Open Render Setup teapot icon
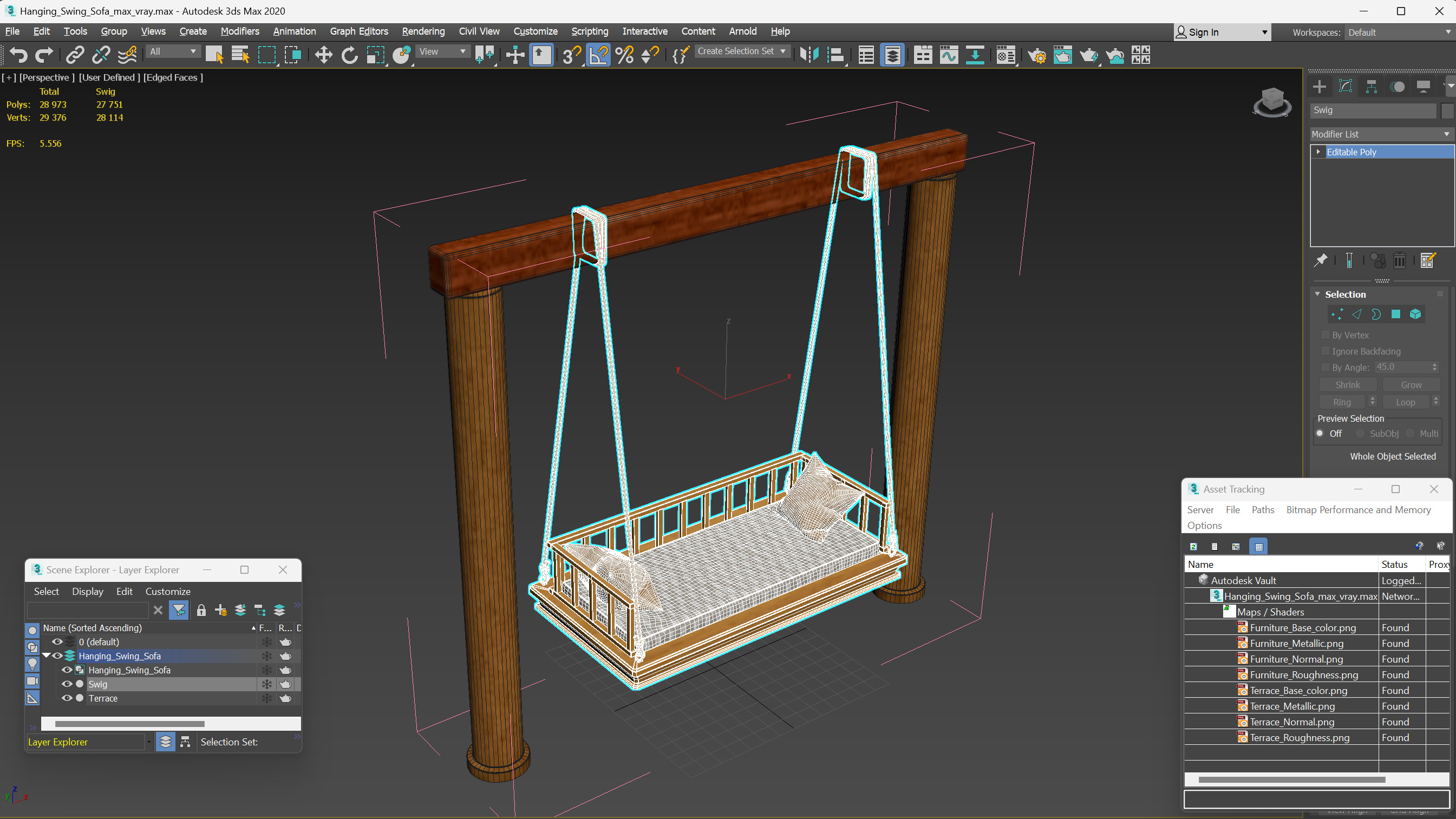Image resolution: width=1456 pixels, height=819 pixels. 1036,55
